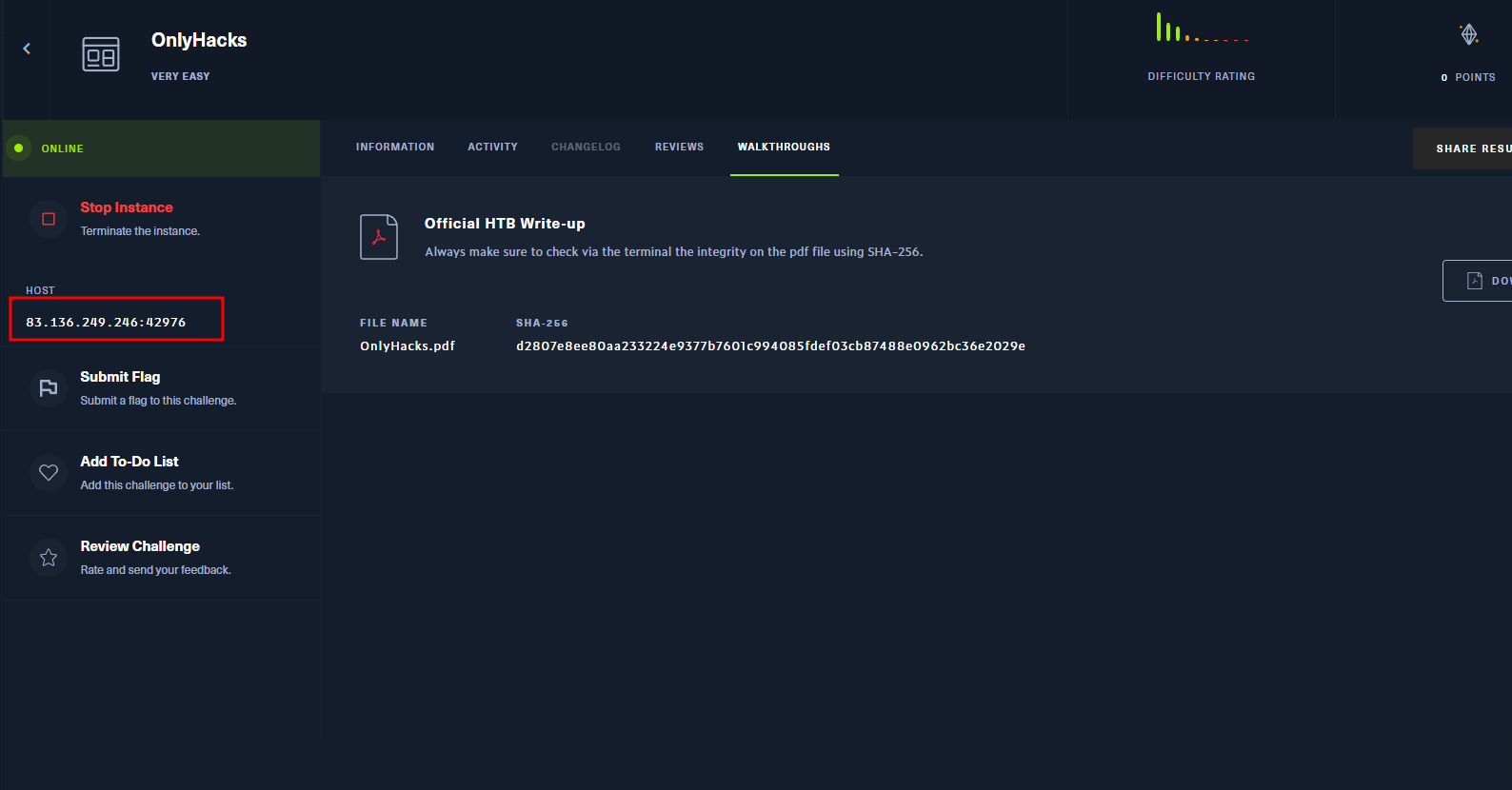Viewport: 1512px width, 790px height.
Task: Open the Changelog tab
Action: point(586,147)
